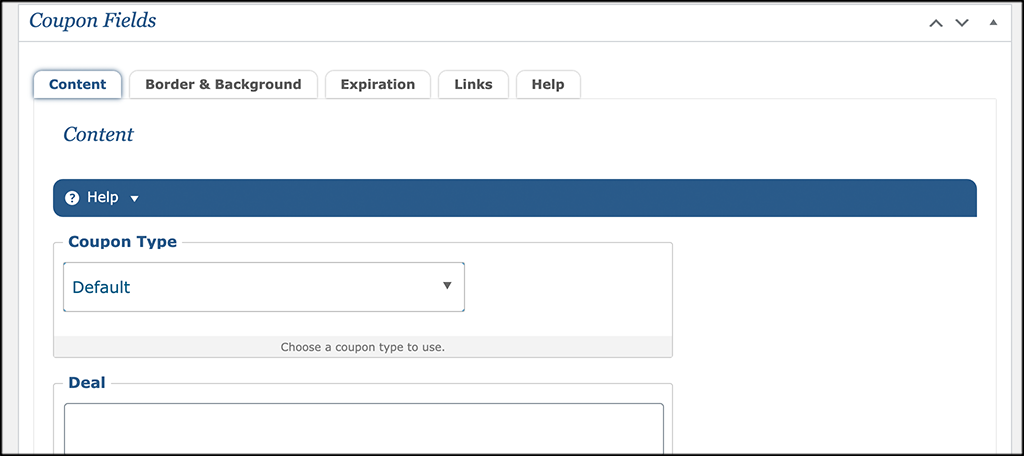
Task: Click the Coupon Type select arrow
Action: click(x=447, y=285)
